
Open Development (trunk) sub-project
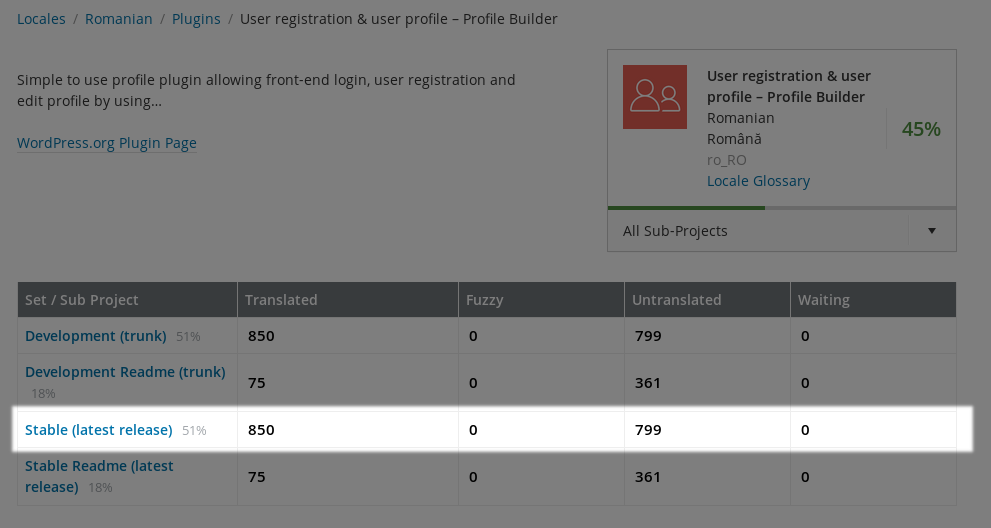coord(98,336)
